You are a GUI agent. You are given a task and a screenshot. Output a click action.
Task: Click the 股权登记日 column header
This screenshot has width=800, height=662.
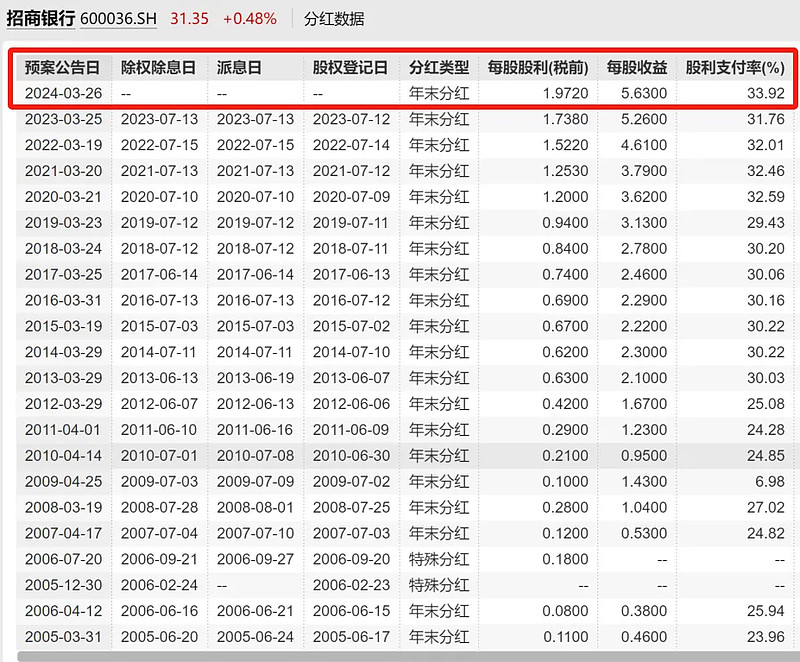click(x=350, y=67)
